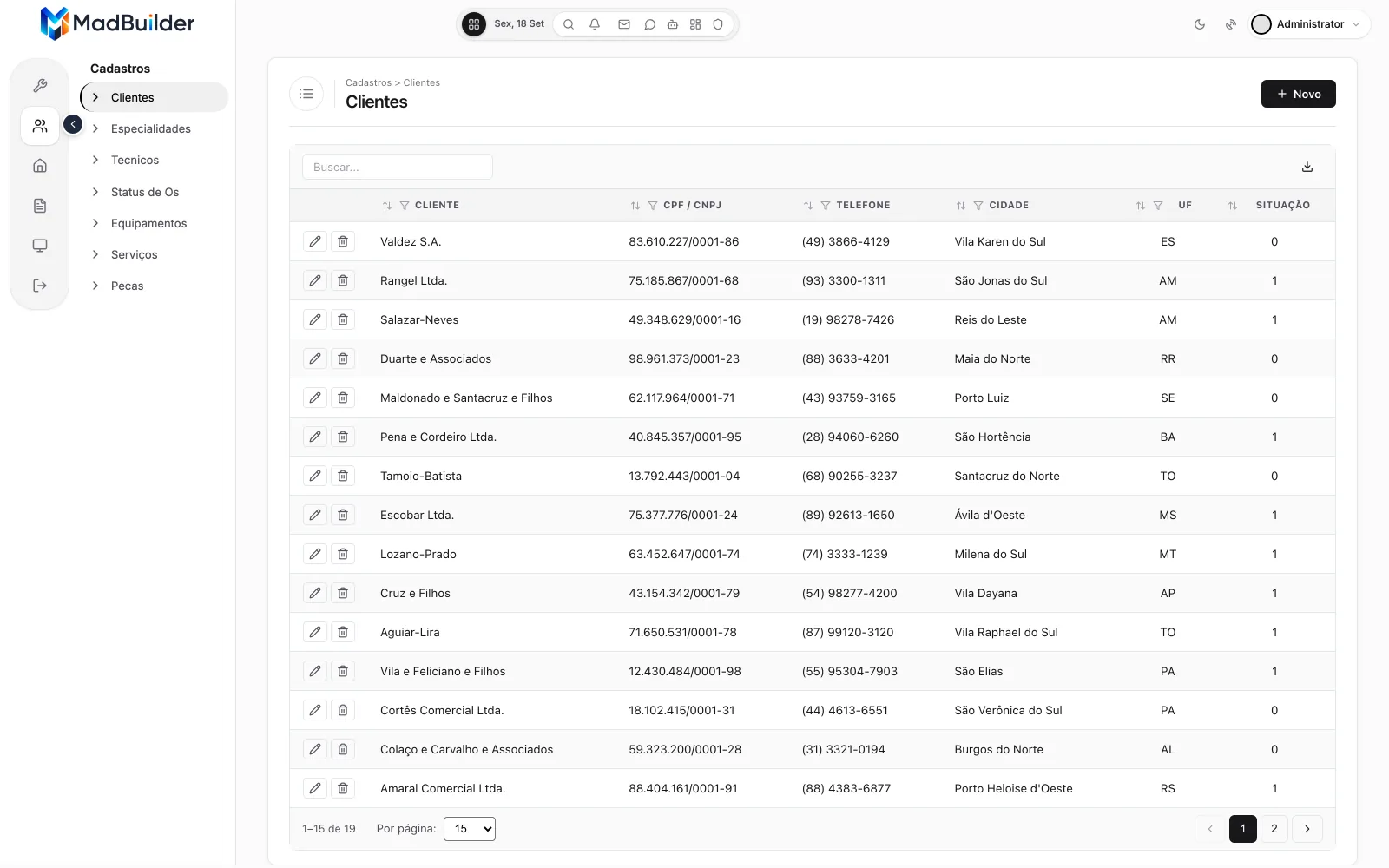
Task: Click the satellite broadcast icon in header
Action: (x=1231, y=24)
